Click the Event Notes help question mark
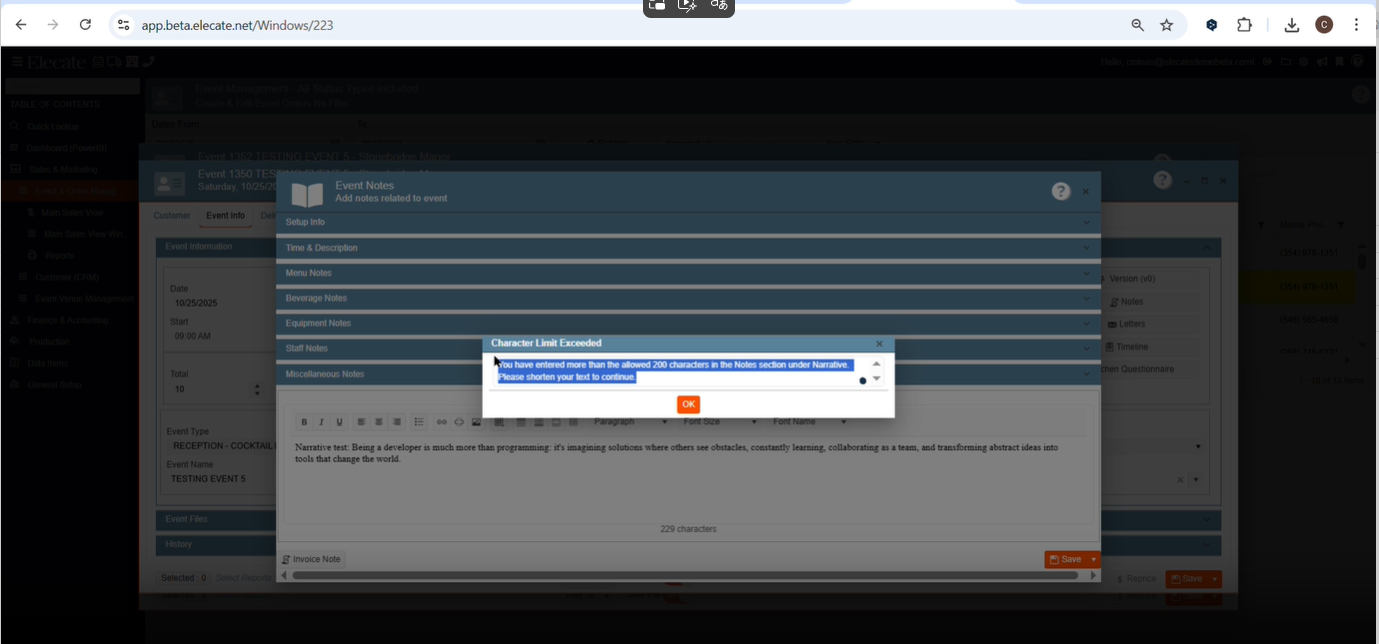The image size is (1379, 644). pos(1061,191)
